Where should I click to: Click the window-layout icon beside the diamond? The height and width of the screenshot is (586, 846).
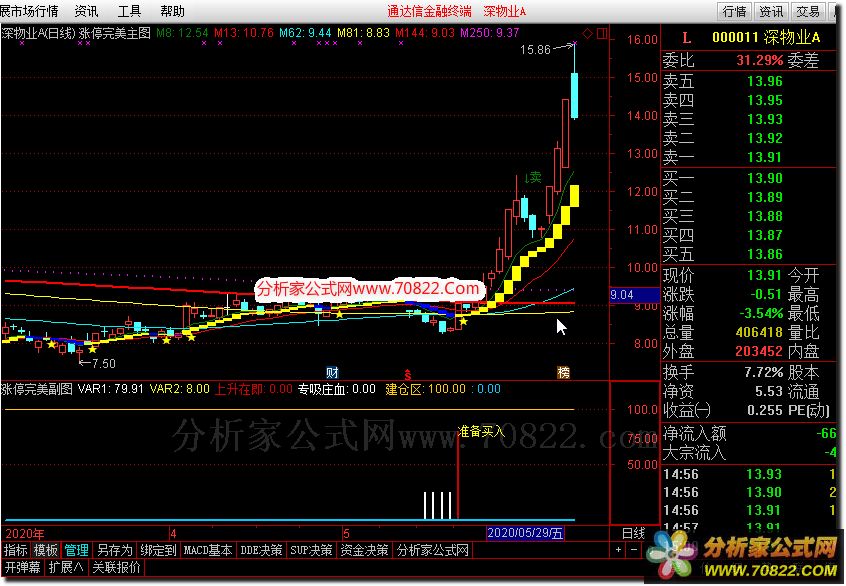tap(602, 33)
